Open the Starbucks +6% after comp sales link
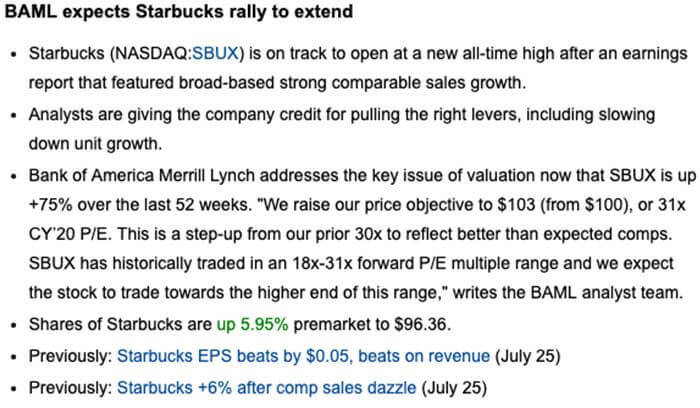 (267, 386)
